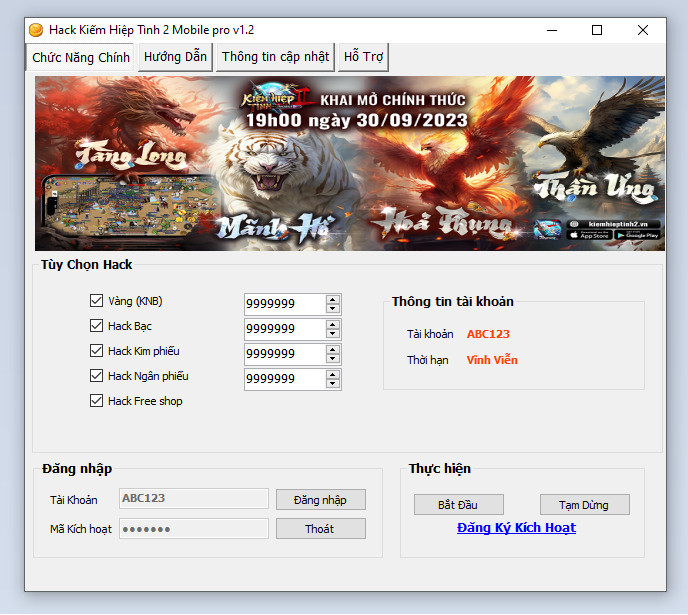
Task: Click the Mã Kích hoạt password field
Action: click(x=194, y=529)
